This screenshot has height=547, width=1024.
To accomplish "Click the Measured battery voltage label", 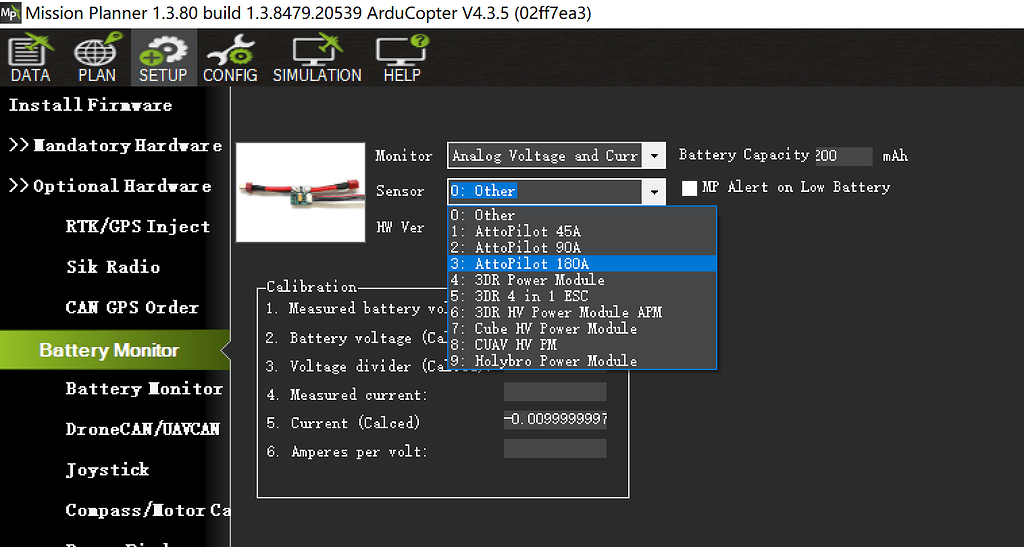I will tap(357, 308).
